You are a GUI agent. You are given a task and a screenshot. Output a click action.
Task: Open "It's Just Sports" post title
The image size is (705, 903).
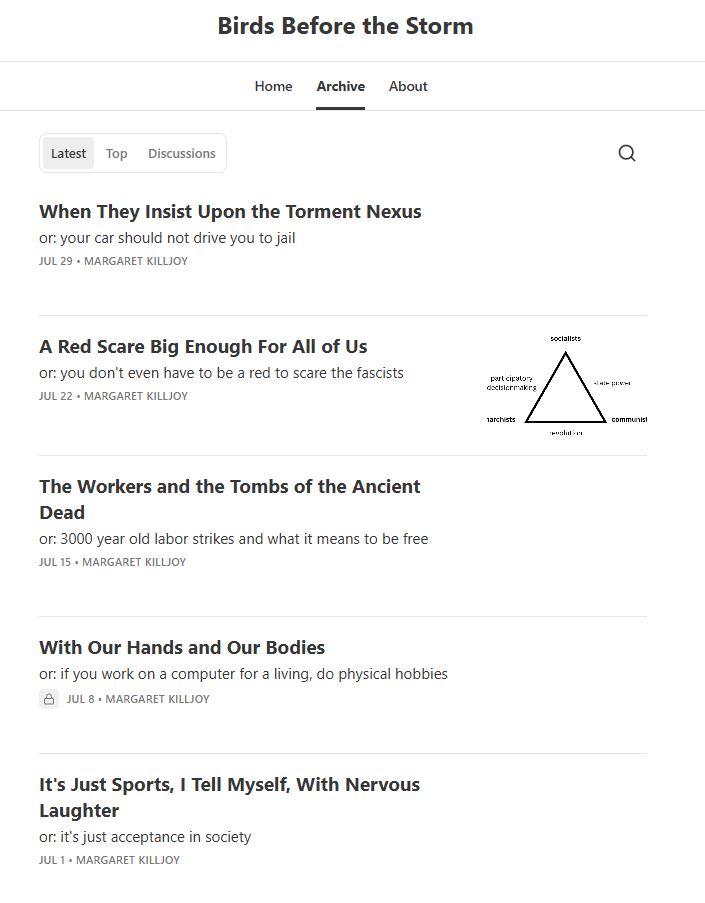(230, 797)
